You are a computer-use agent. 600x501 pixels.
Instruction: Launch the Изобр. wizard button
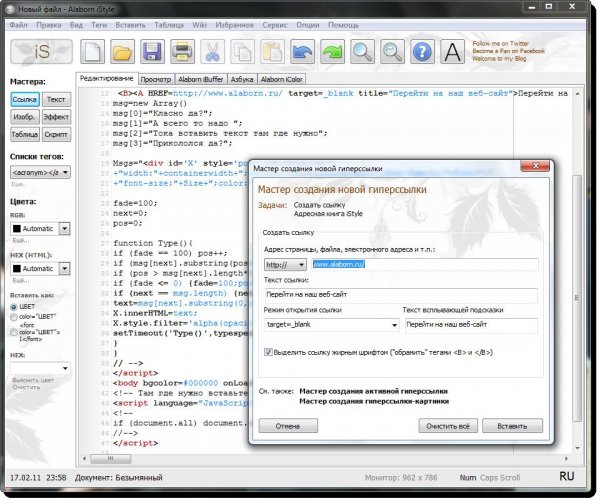click(25, 117)
